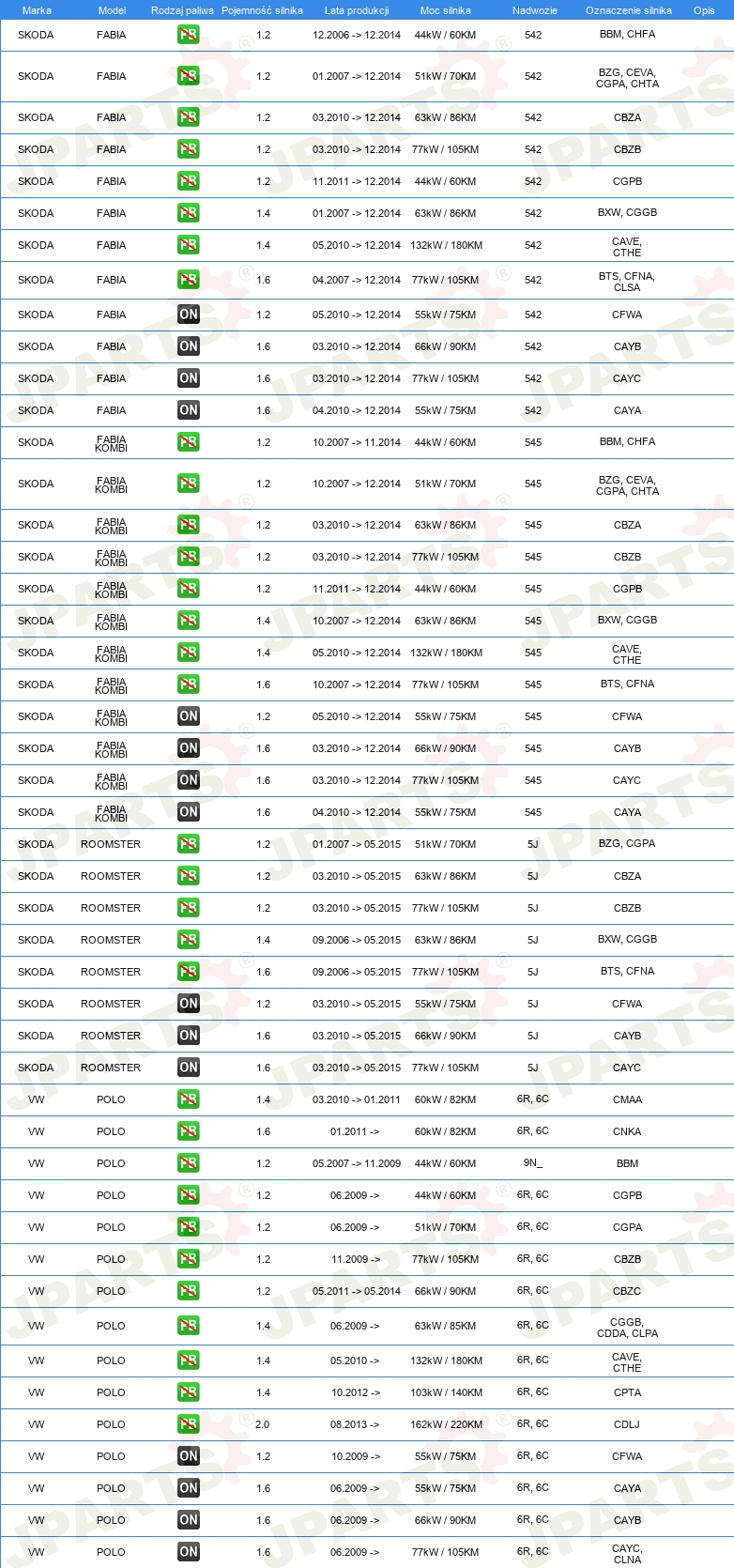Select the BTS, CFNA, CLSA engine codes
This screenshot has height=1568, width=734.
tap(627, 282)
